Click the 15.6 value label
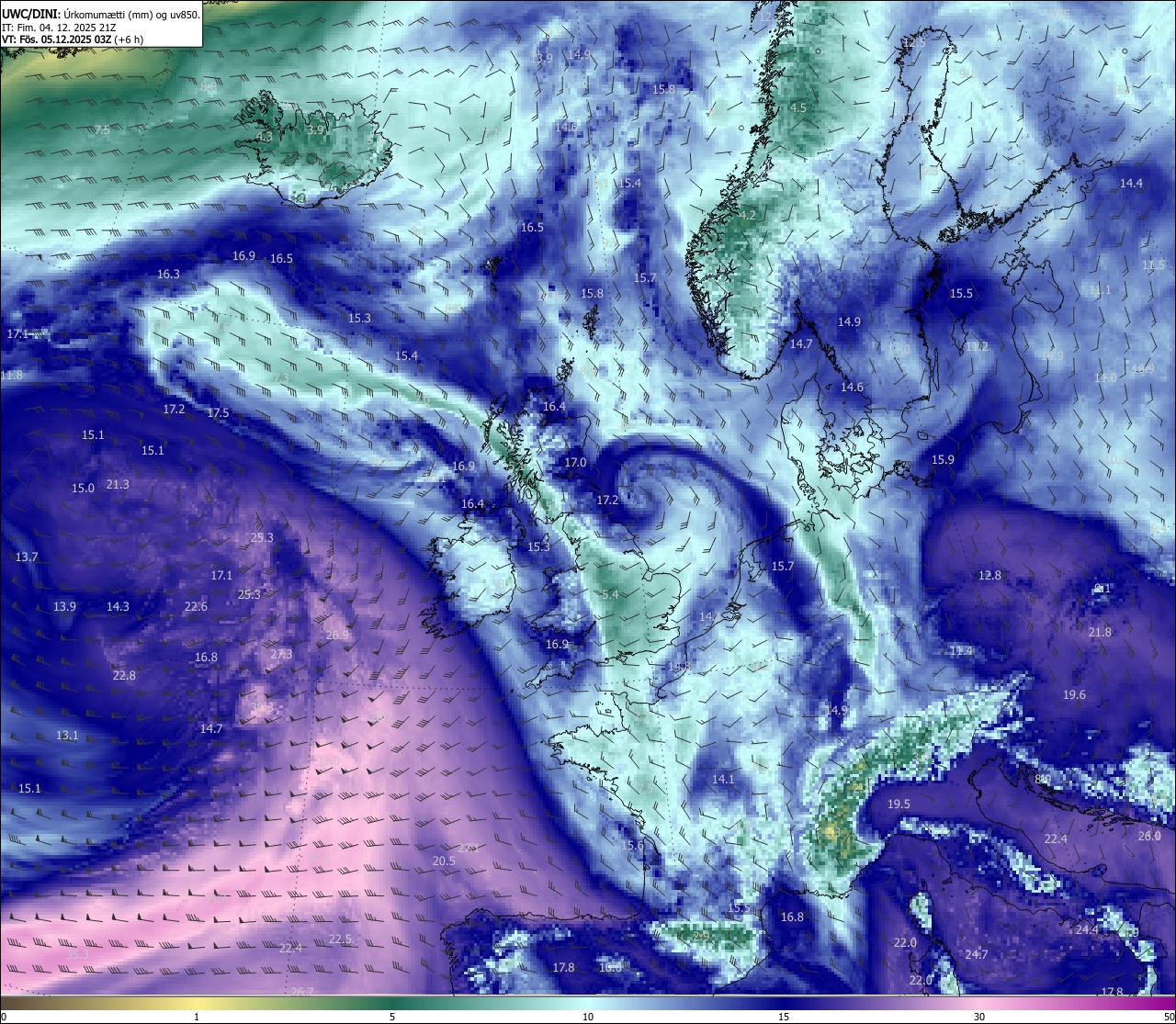Image resolution: width=1176 pixels, height=1024 pixels. [632, 845]
